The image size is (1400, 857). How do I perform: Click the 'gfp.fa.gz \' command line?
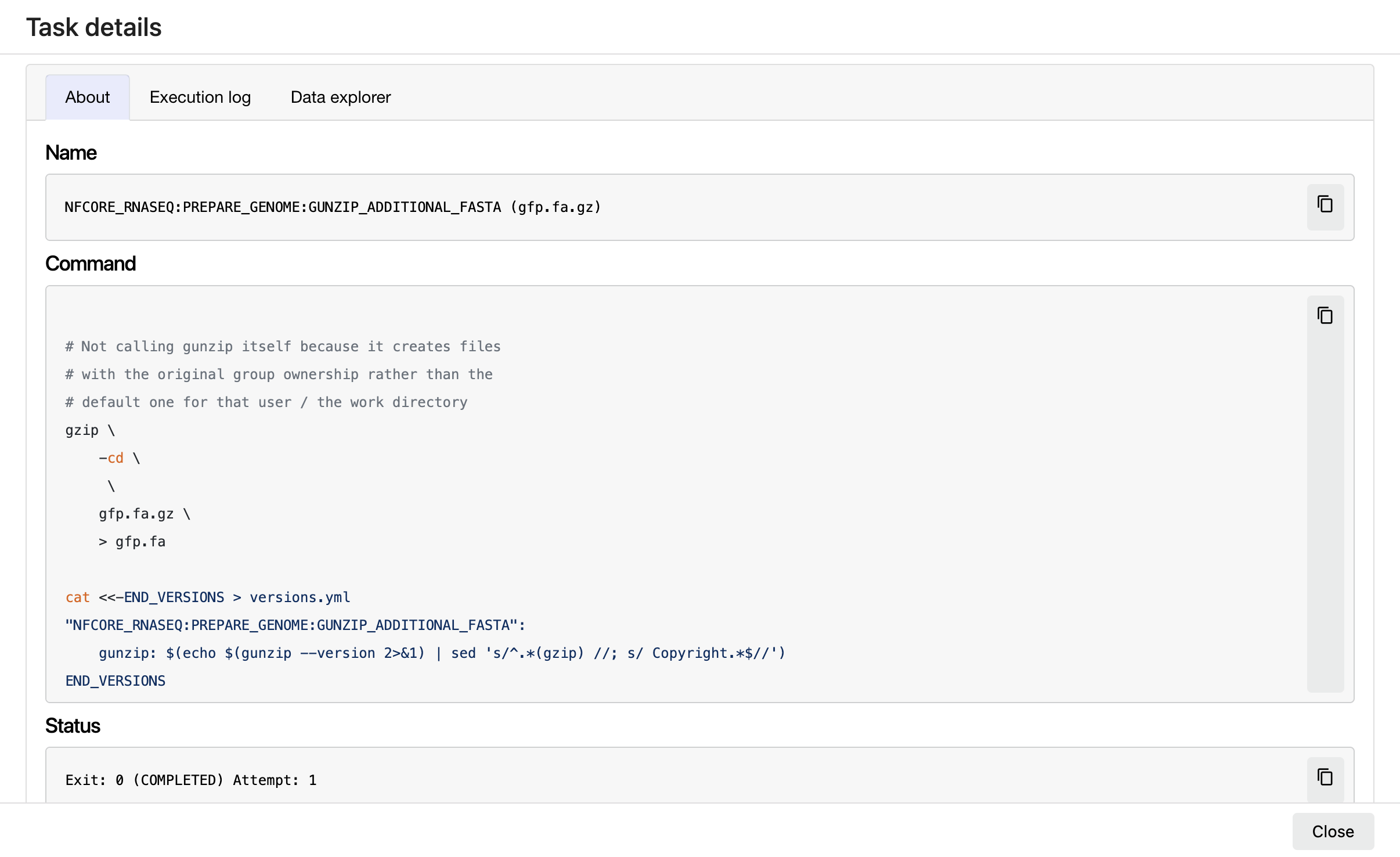click(144, 514)
